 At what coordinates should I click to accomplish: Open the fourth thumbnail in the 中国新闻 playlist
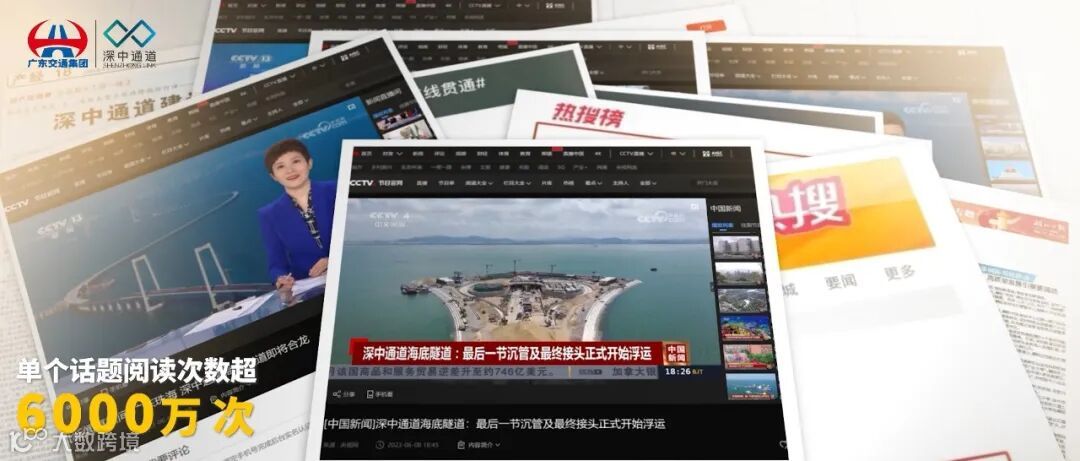point(745,328)
